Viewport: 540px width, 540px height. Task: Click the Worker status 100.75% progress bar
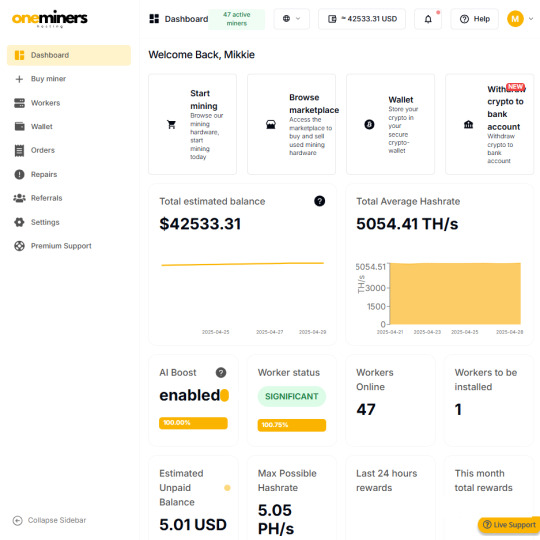point(292,425)
